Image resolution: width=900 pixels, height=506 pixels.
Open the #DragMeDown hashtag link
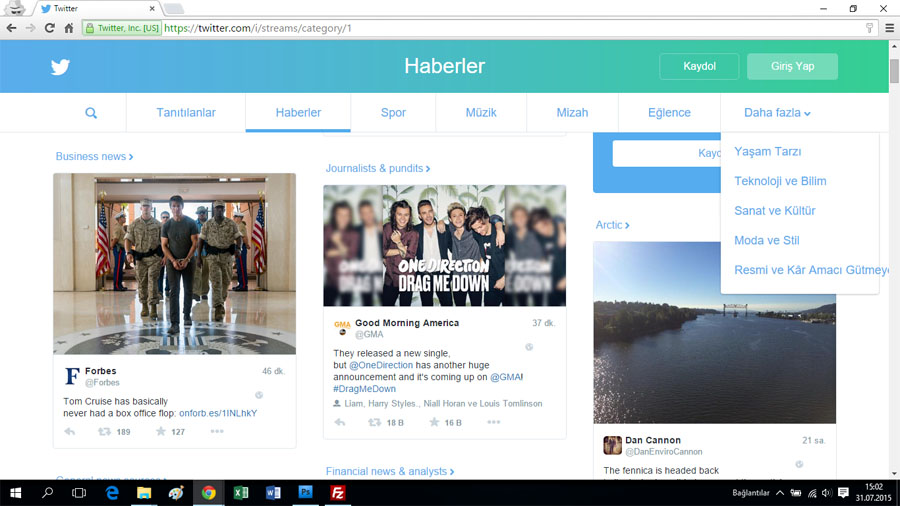[364, 389]
